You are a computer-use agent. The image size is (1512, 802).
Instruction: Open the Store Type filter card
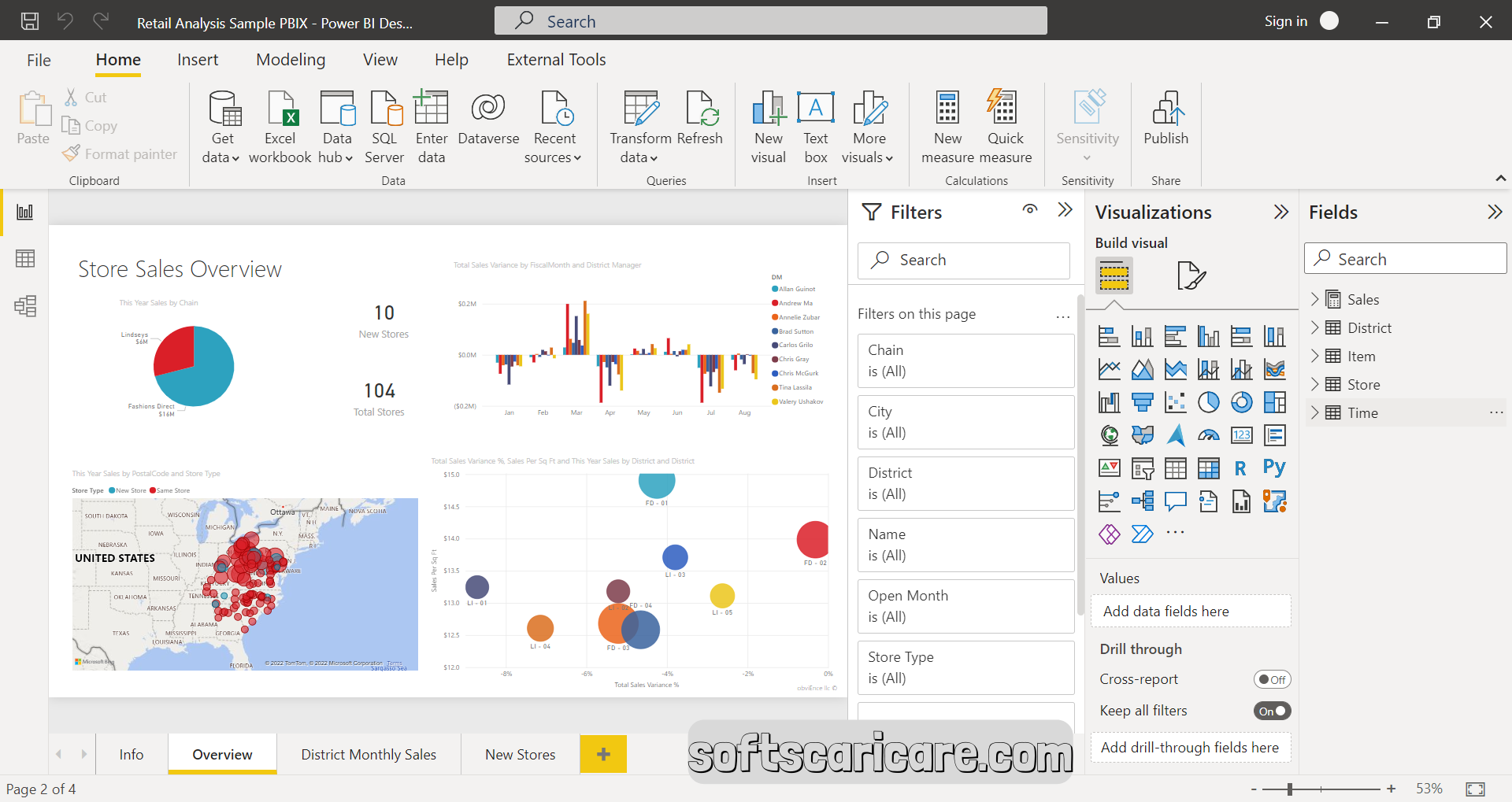coord(966,667)
